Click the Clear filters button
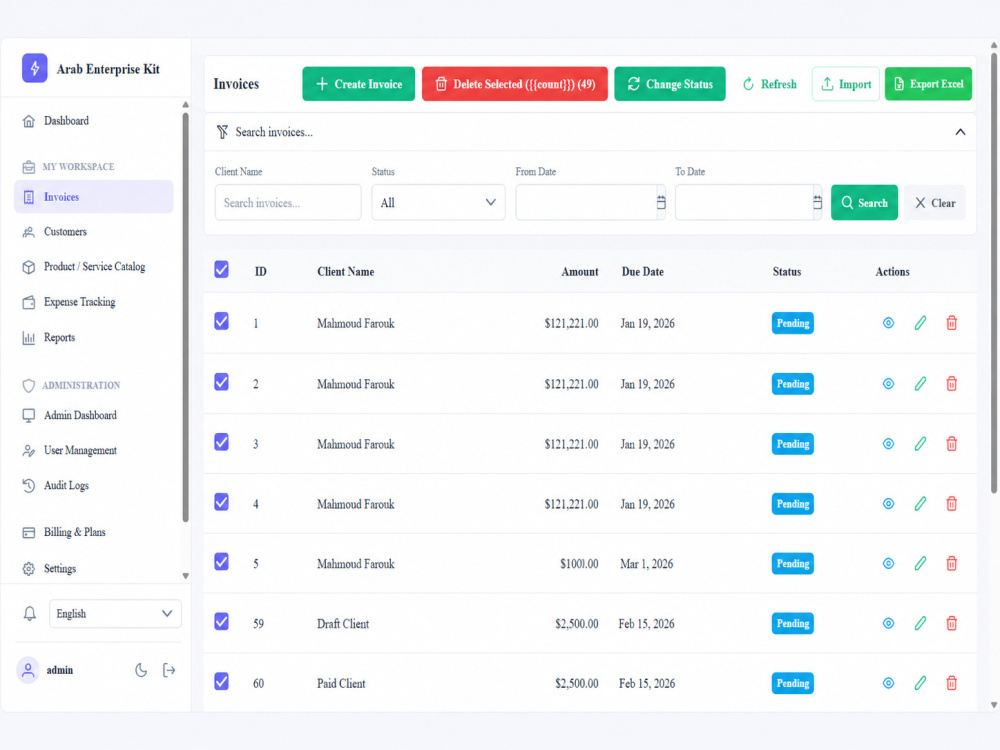Image resolution: width=1000 pixels, height=750 pixels. pos(934,202)
